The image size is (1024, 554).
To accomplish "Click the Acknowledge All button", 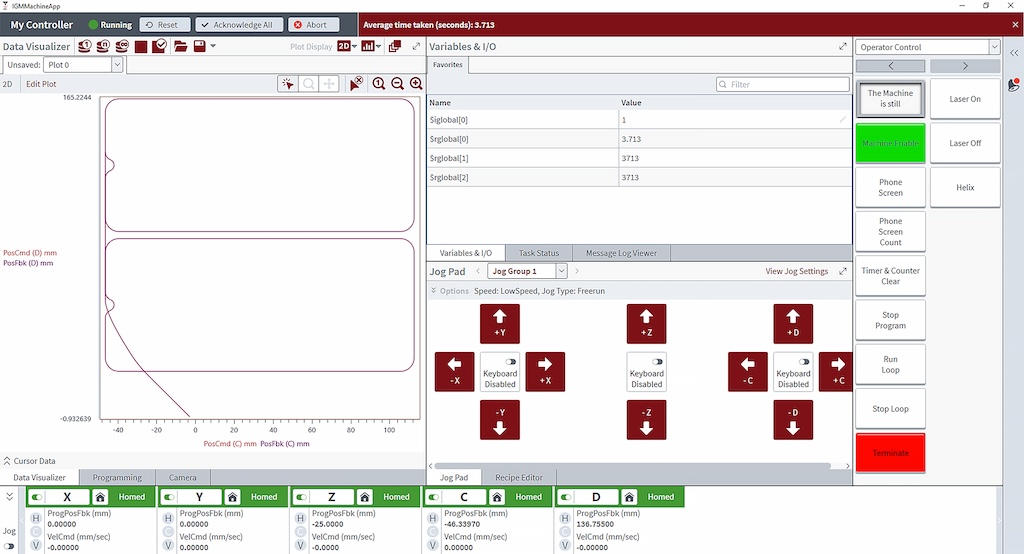I will pyautogui.click(x=239, y=25).
